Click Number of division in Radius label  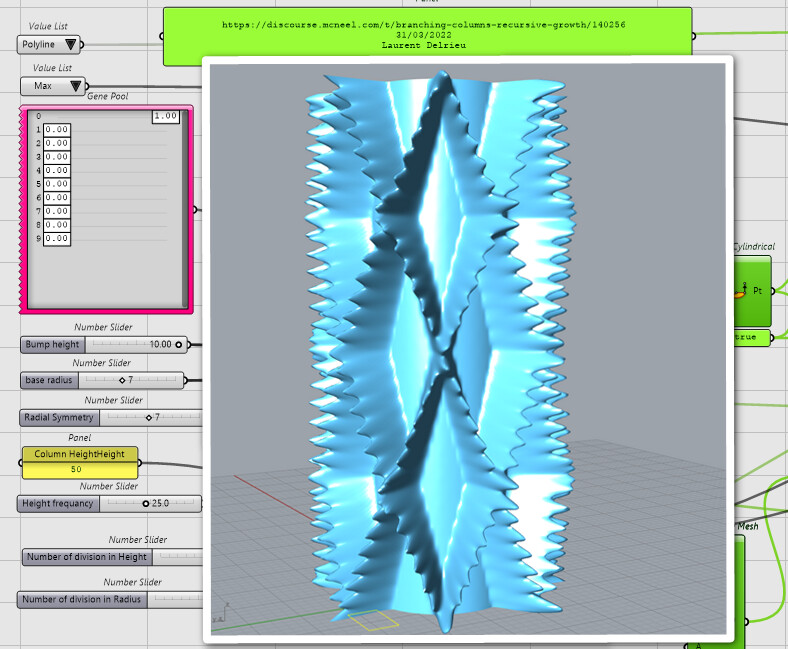coord(81,599)
